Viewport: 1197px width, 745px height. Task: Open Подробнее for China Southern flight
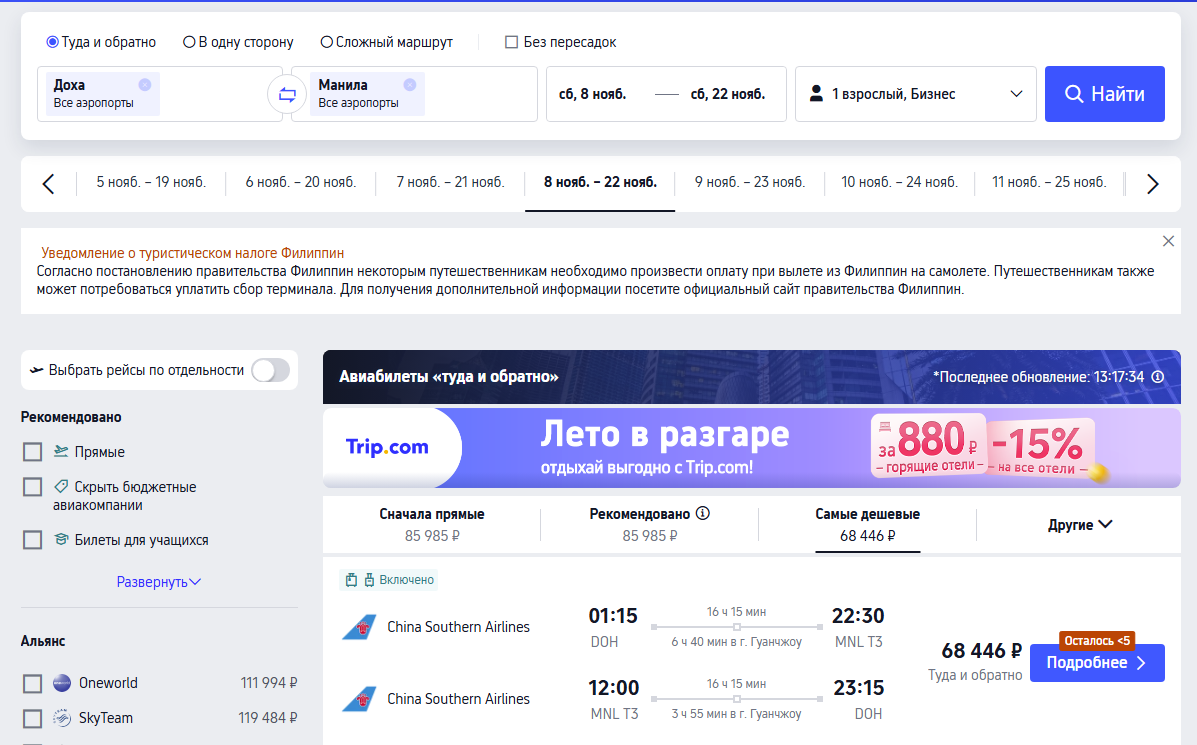click(1097, 663)
